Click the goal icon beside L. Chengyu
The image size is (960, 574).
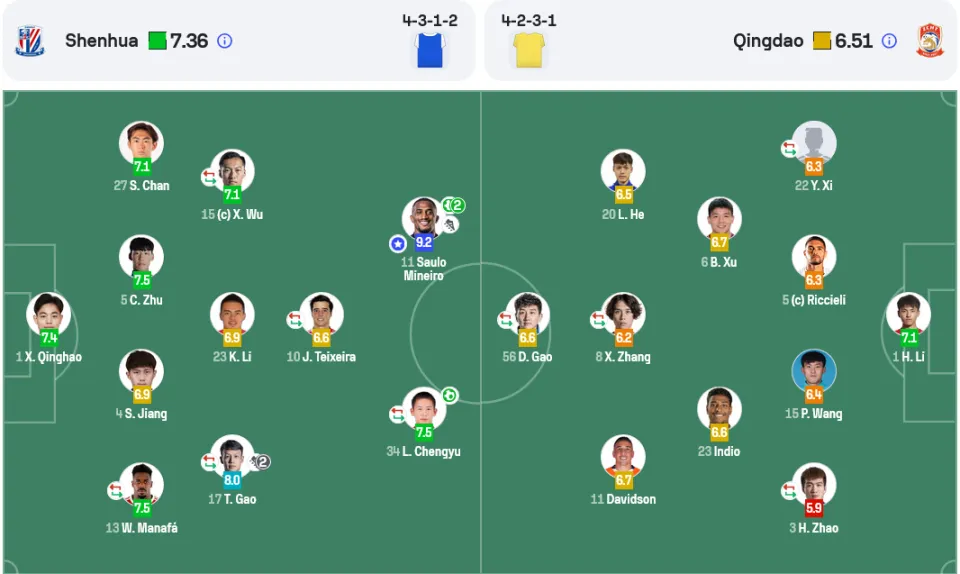450,395
